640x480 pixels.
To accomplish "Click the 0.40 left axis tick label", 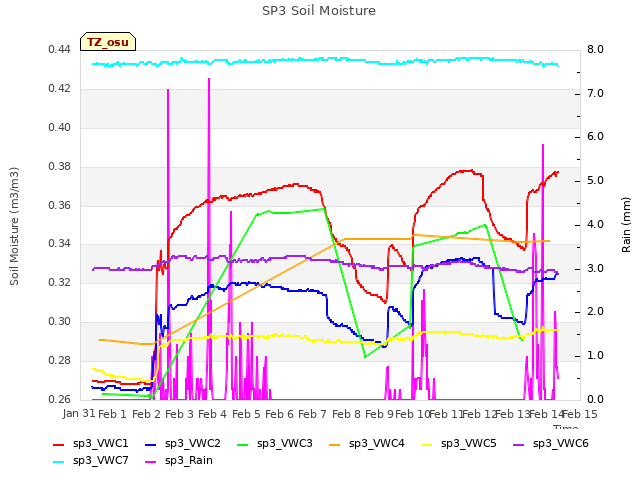I will 60,127.
